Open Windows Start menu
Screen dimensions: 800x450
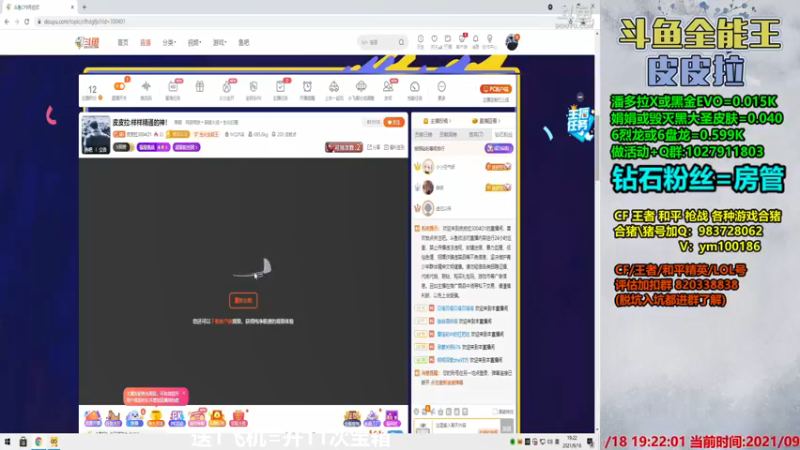[7, 442]
